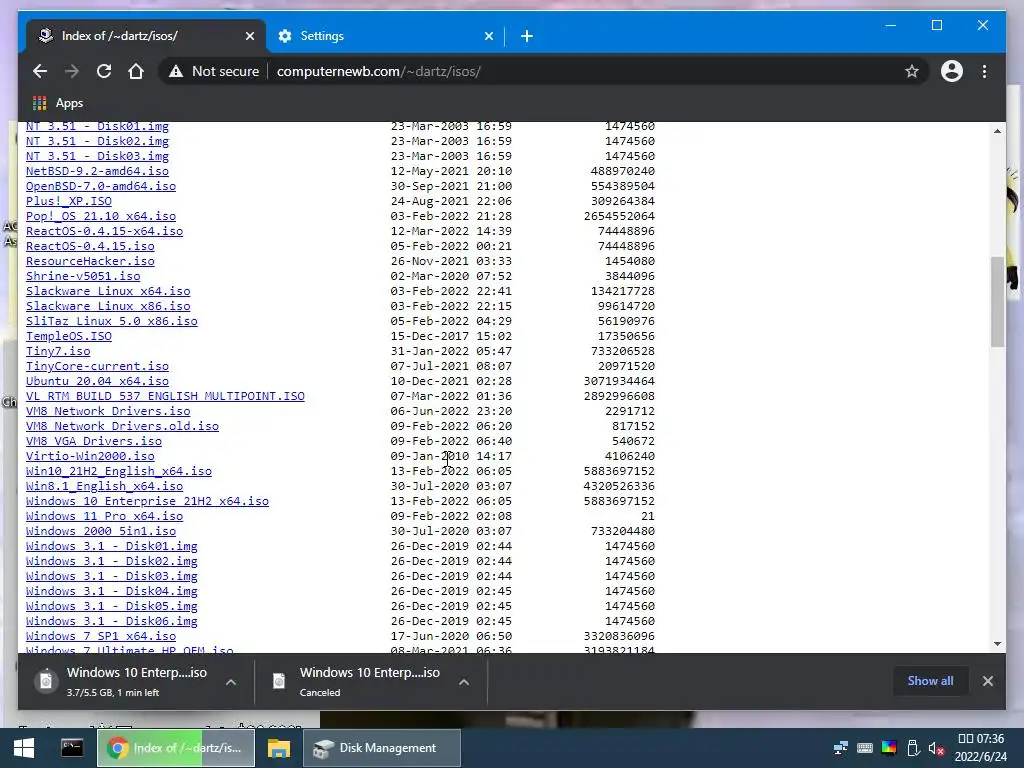Screen dimensions: 1024x768
Task: Click the muted volume tray icon
Action: pos(936,748)
